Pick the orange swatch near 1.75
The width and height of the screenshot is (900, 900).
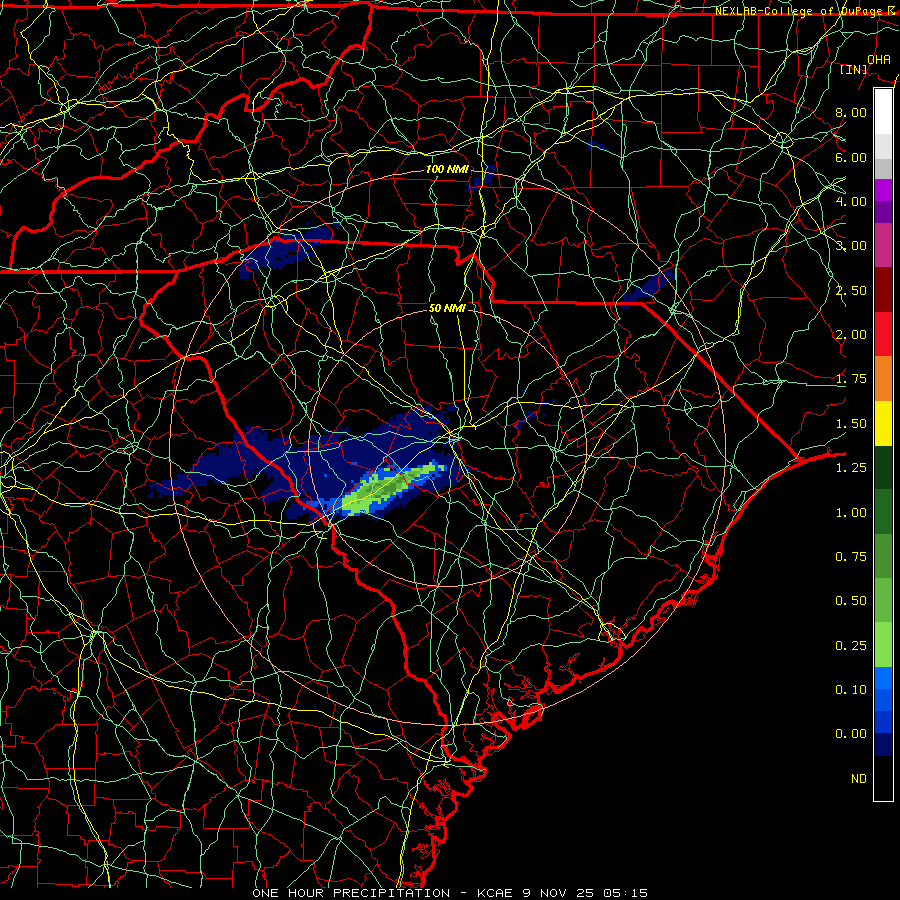pyautogui.click(x=883, y=379)
